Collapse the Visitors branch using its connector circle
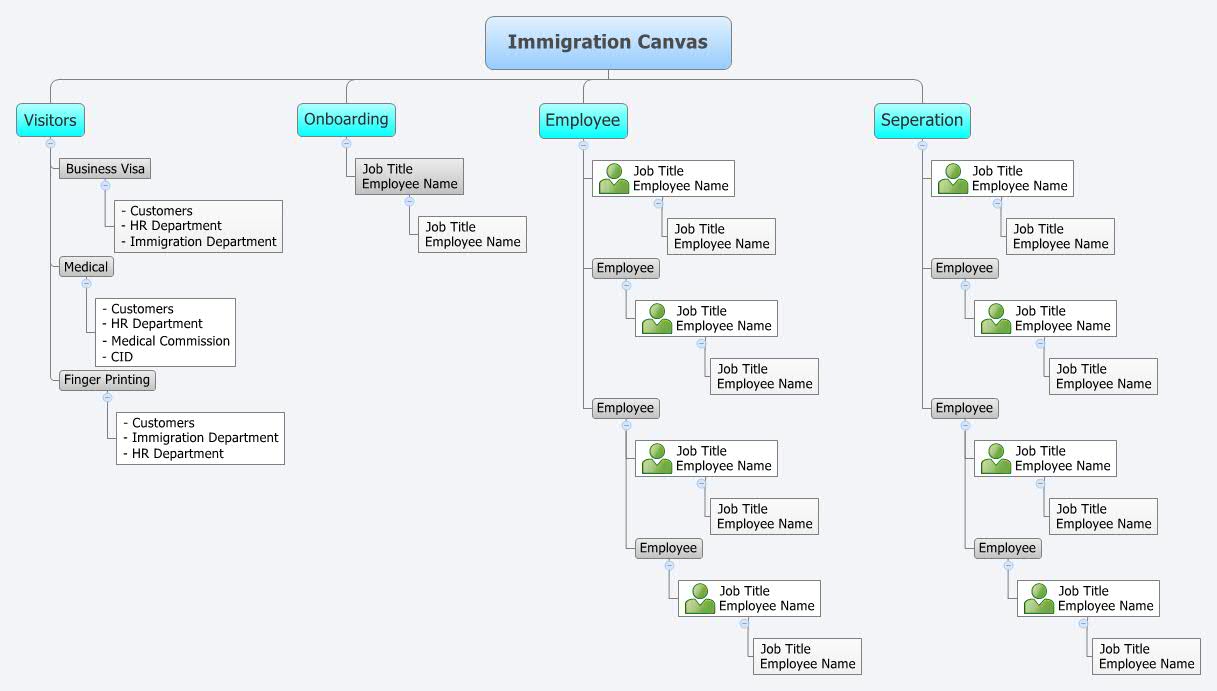 pos(51,145)
